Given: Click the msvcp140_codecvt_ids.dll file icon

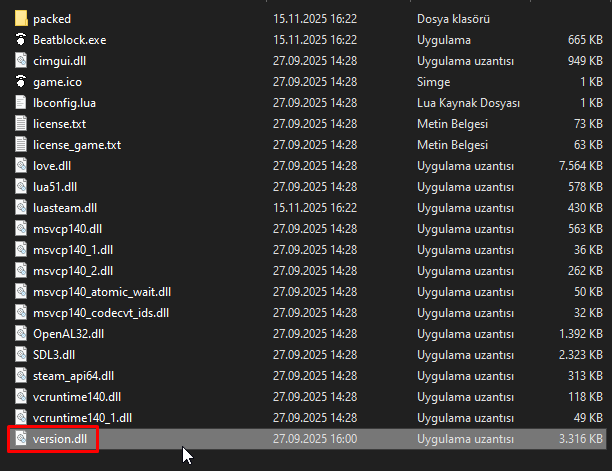Looking at the screenshot, I should 21,313.
